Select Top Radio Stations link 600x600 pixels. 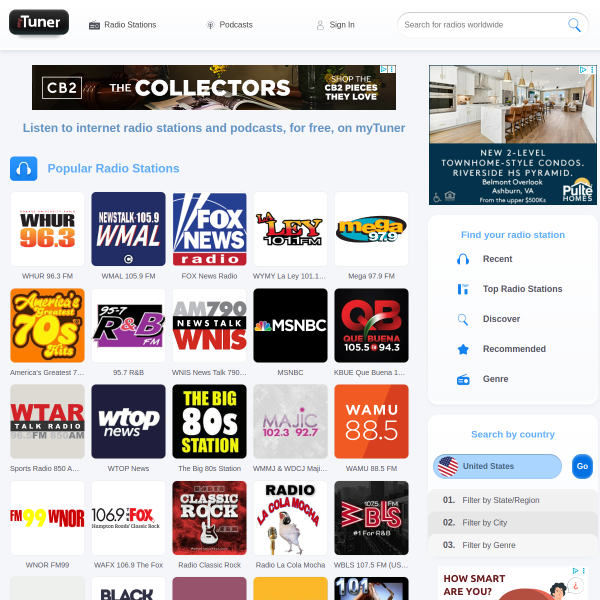tap(522, 289)
